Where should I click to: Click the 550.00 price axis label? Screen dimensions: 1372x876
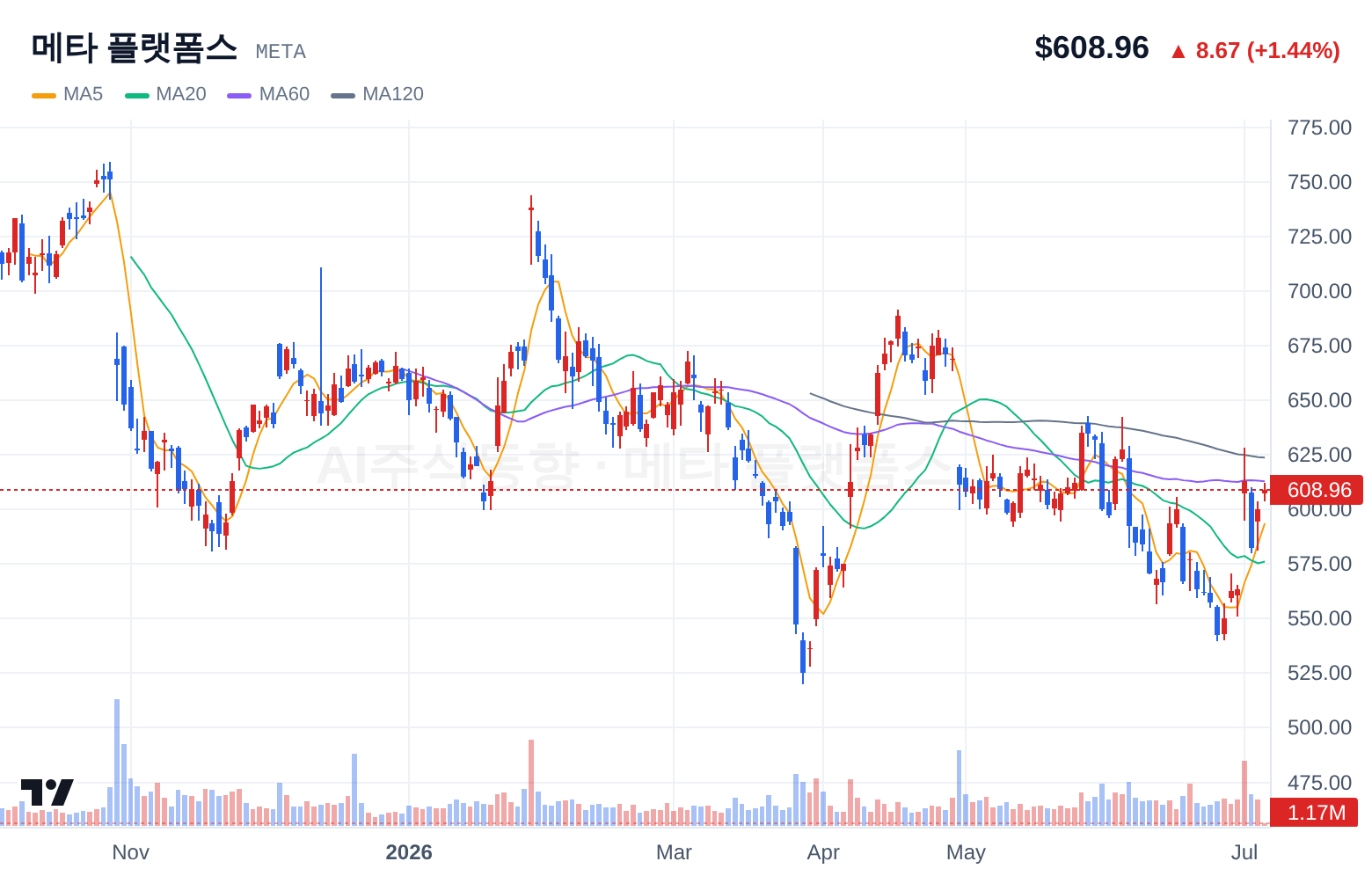coord(1319,618)
